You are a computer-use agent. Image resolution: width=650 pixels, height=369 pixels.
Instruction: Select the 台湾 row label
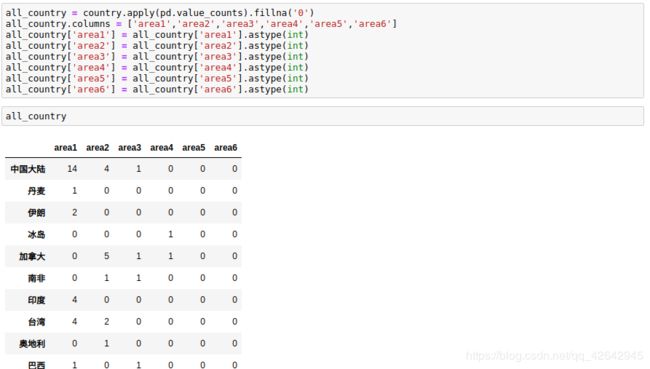(36, 322)
